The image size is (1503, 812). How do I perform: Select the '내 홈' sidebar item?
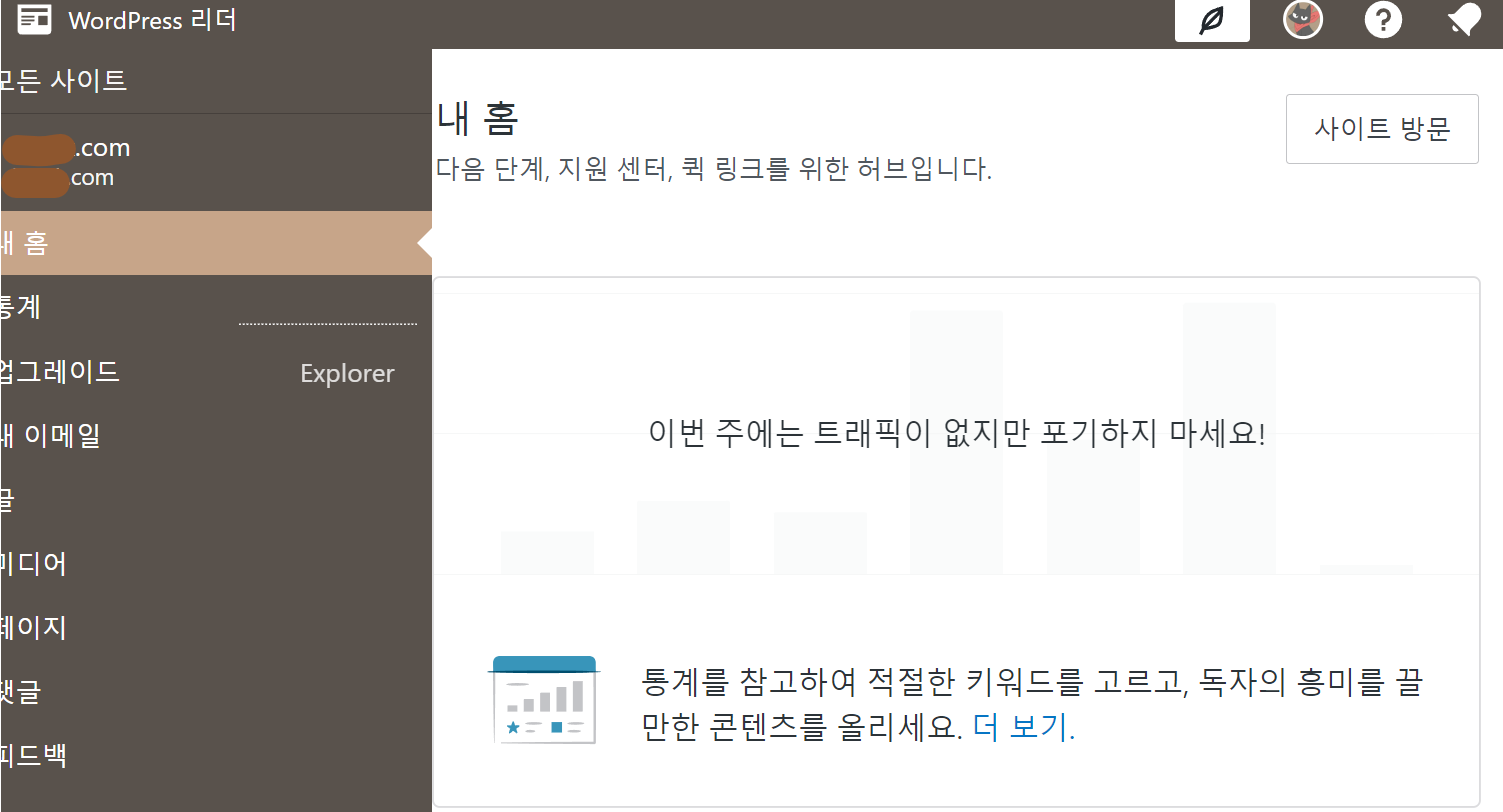point(216,243)
